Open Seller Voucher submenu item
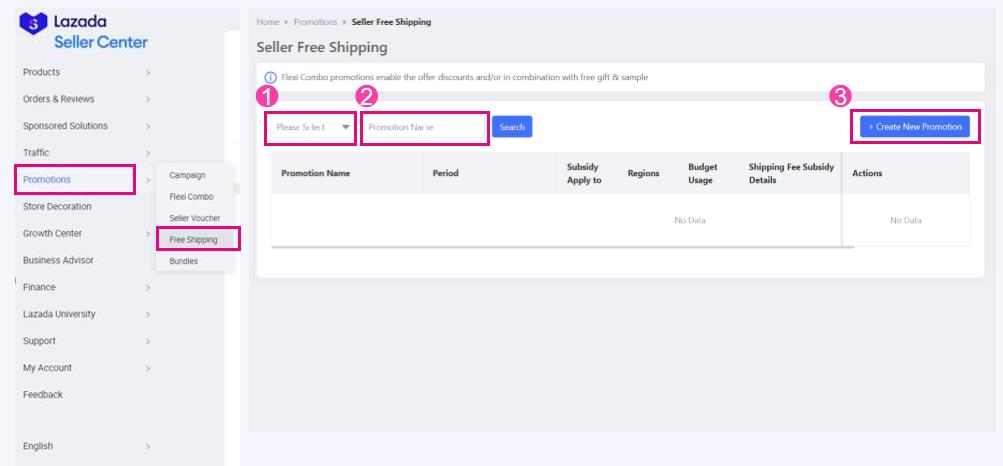The height and width of the screenshot is (466, 1003). click(x=194, y=218)
